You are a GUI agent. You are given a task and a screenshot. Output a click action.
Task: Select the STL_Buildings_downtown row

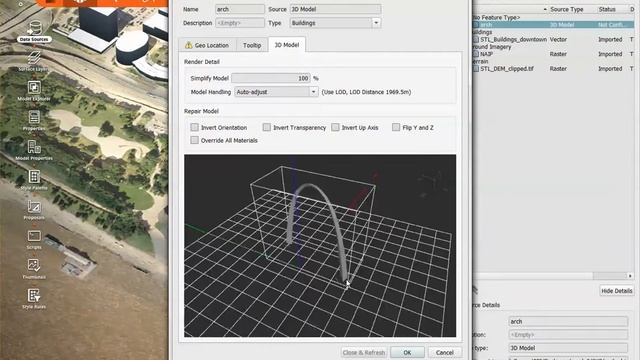point(554,40)
